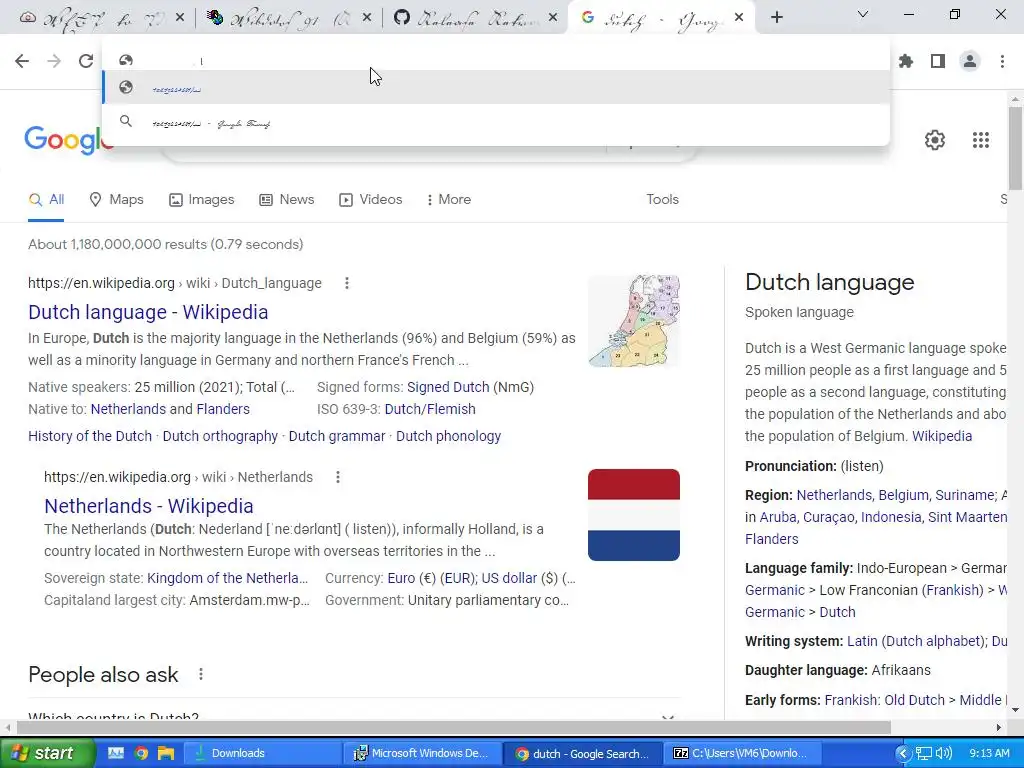Open the Extensions puzzle-piece icon
Image resolution: width=1024 pixels, height=768 pixels.
coord(906,61)
